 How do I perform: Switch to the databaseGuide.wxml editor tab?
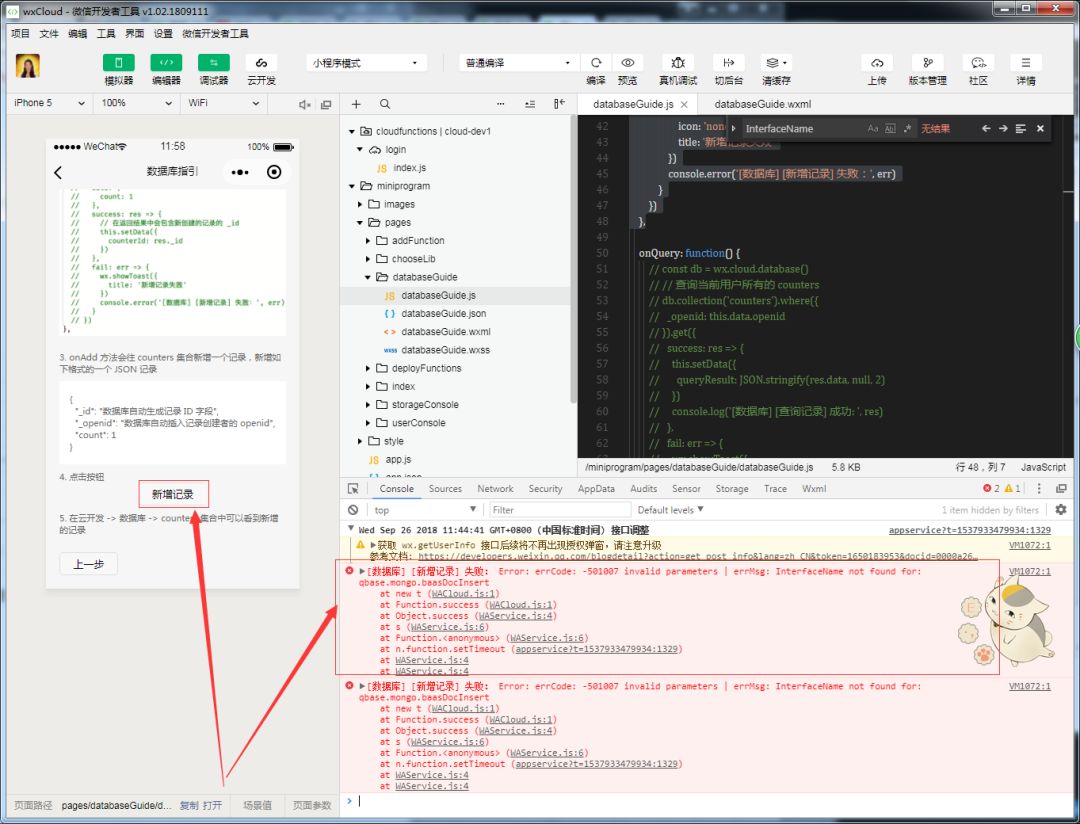tap(762, 104)
